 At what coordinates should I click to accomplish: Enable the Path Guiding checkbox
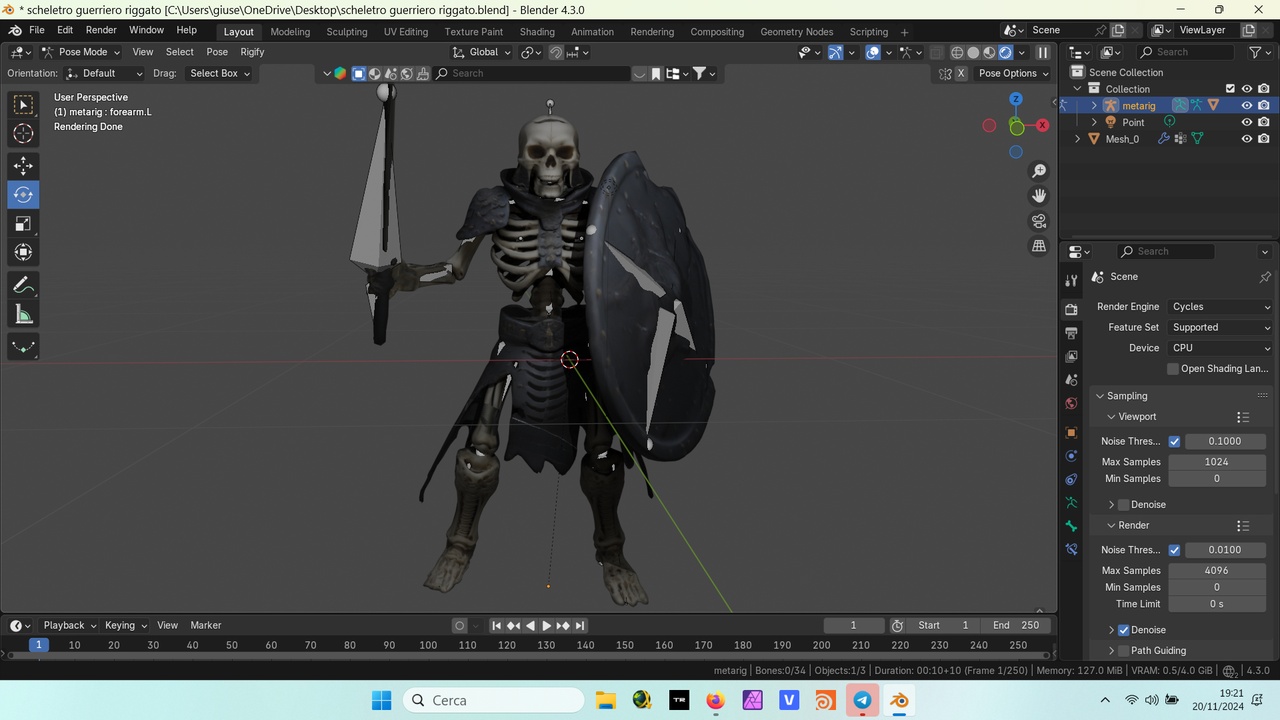coord(1123,651)
